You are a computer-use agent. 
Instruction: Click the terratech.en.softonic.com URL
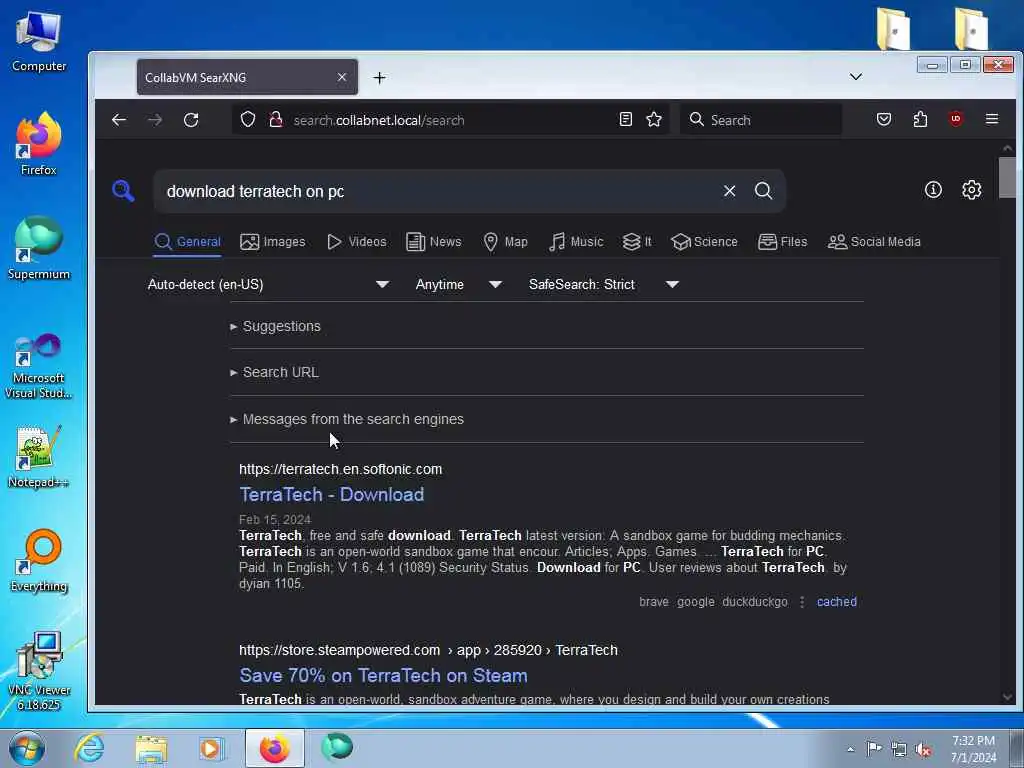click(x=340, y=469)
